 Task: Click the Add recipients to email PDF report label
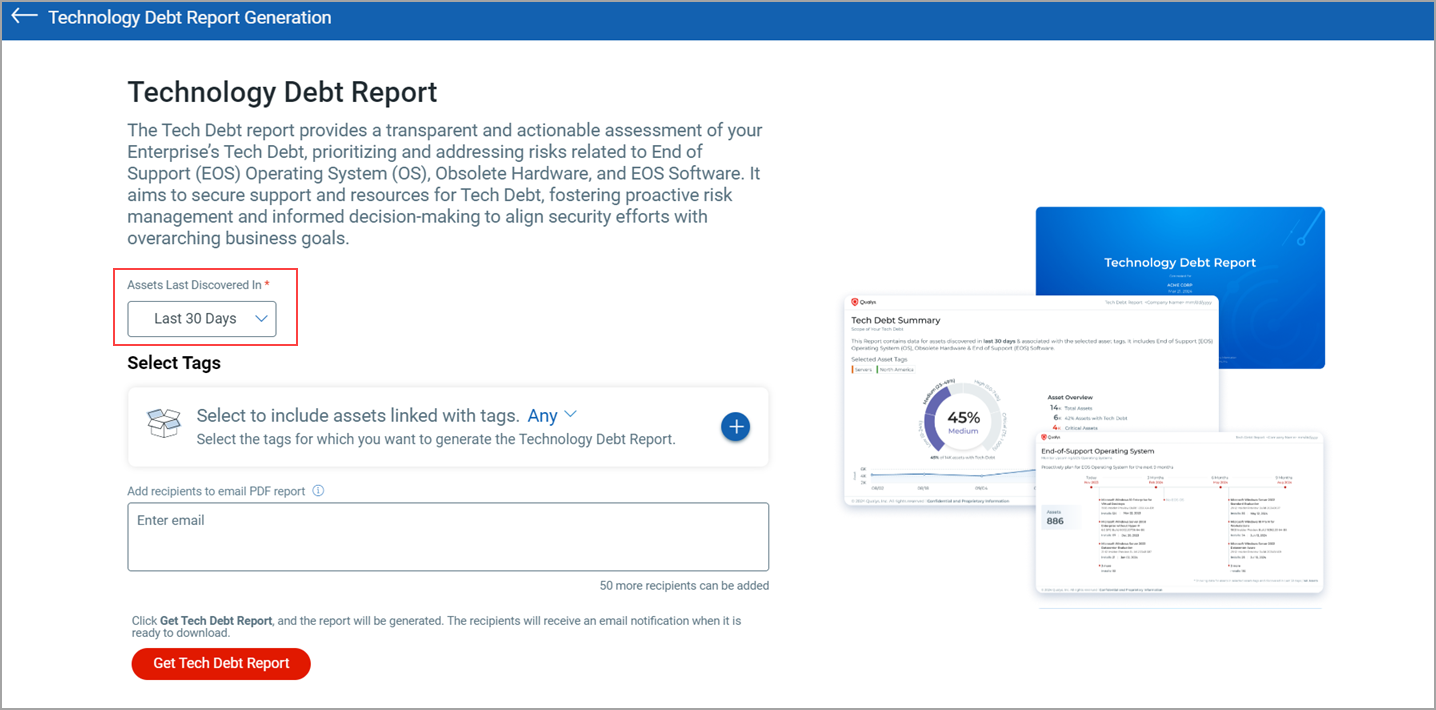coord(217,491)
